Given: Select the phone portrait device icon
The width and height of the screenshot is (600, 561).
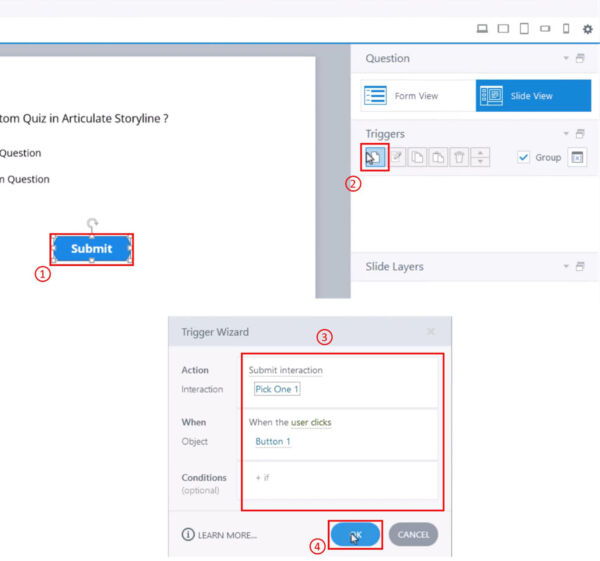Looking at the screenshot, I should [x=566, y=29].
